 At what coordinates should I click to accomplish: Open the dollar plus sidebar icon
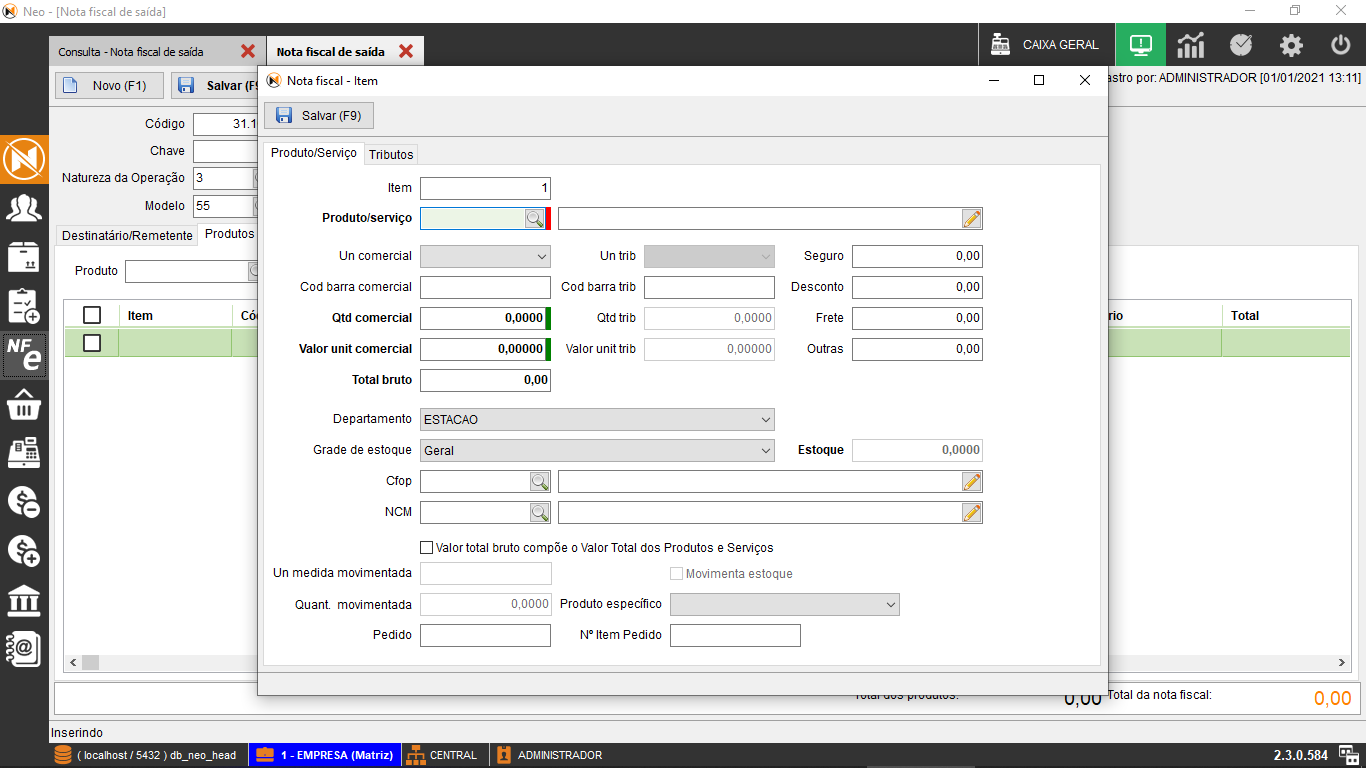pyautogui.click(x=24, y=551)
